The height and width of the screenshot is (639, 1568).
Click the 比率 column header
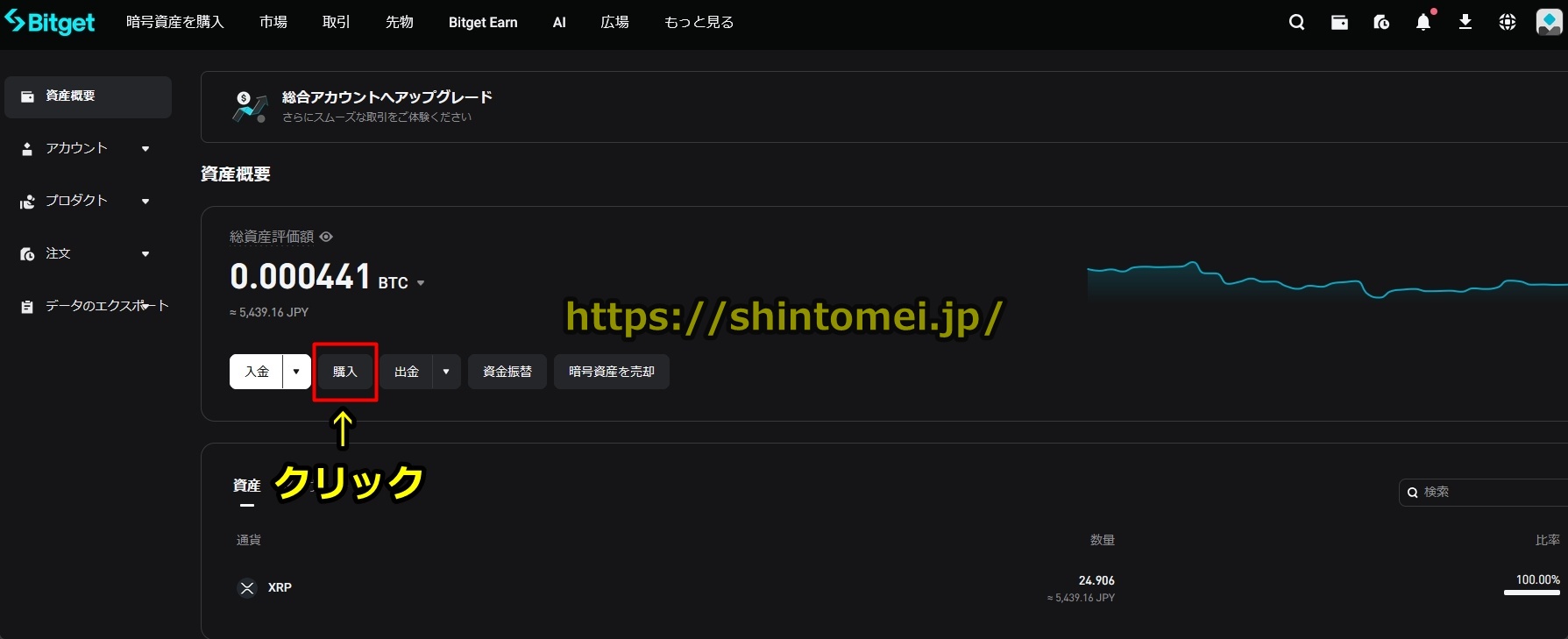tap(1548, 540)
